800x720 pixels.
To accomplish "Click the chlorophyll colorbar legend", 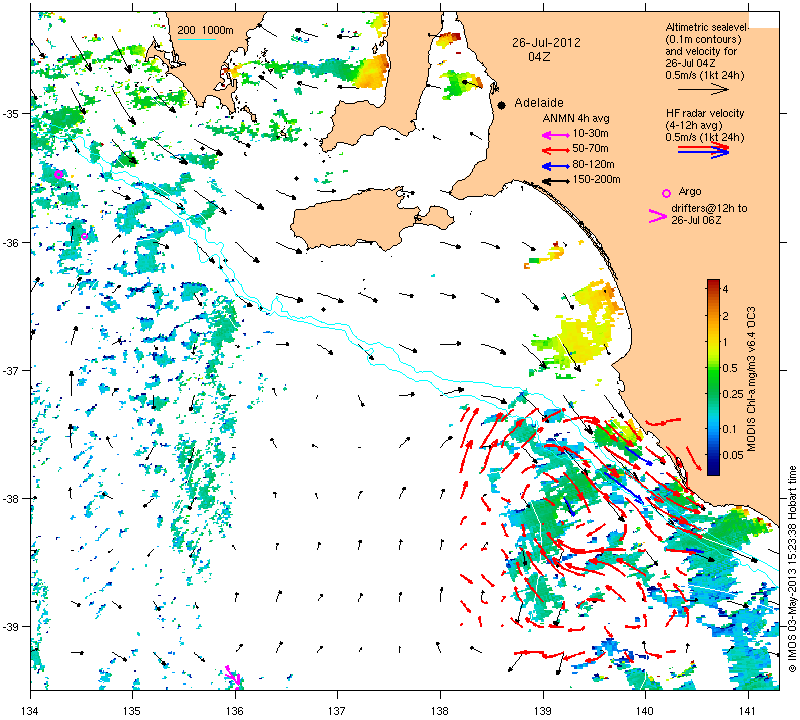I will (x=713, y=377).
